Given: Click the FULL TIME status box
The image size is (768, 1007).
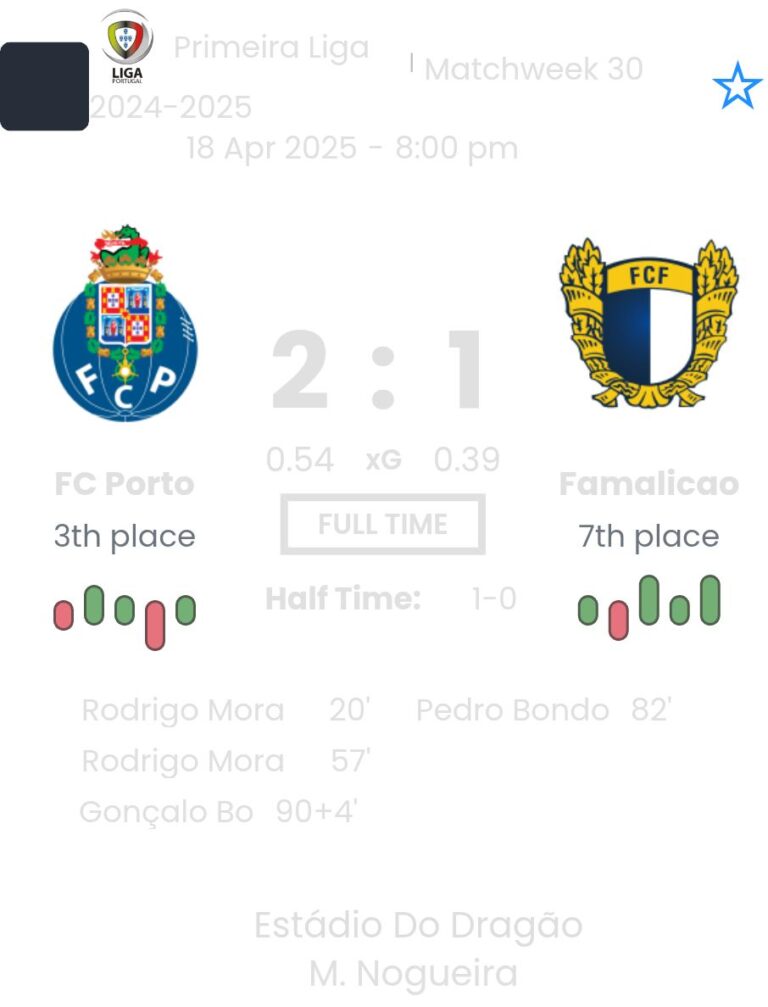Looking at the screenshot, I should tap(383, 524).
